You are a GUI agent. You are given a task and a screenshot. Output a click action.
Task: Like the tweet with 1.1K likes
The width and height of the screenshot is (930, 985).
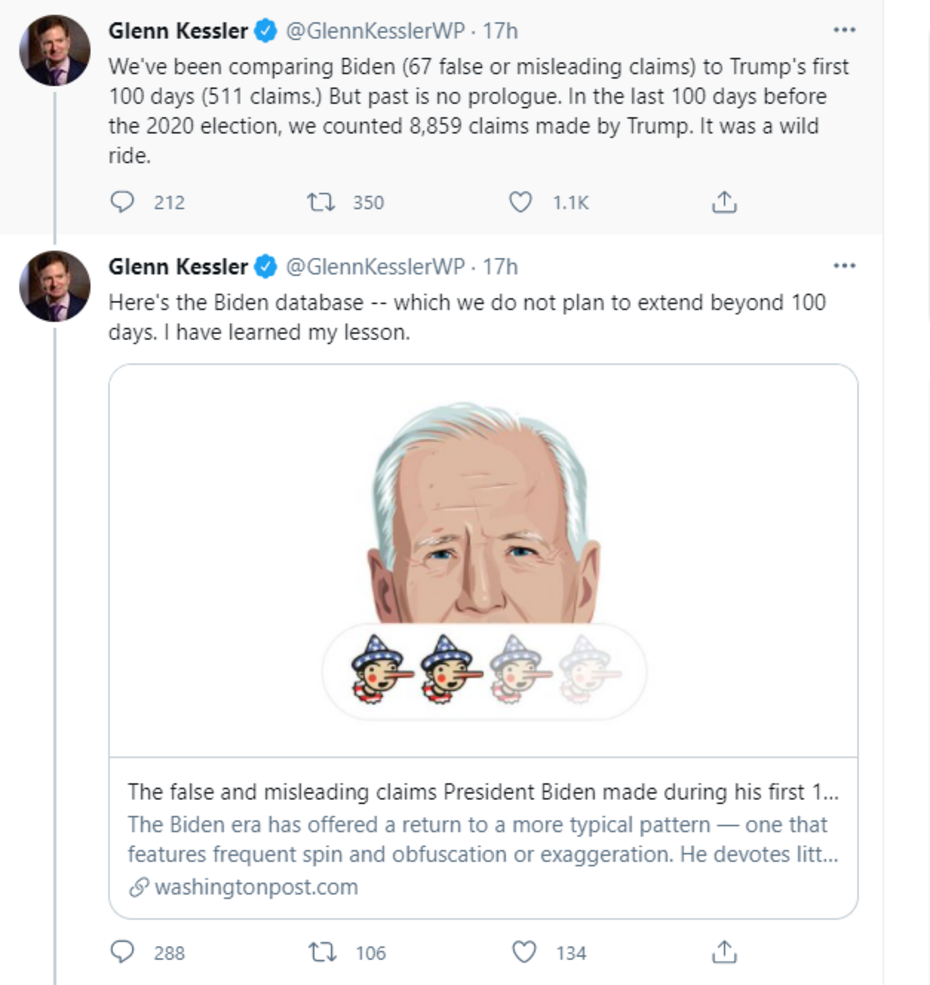click(521, 202)
